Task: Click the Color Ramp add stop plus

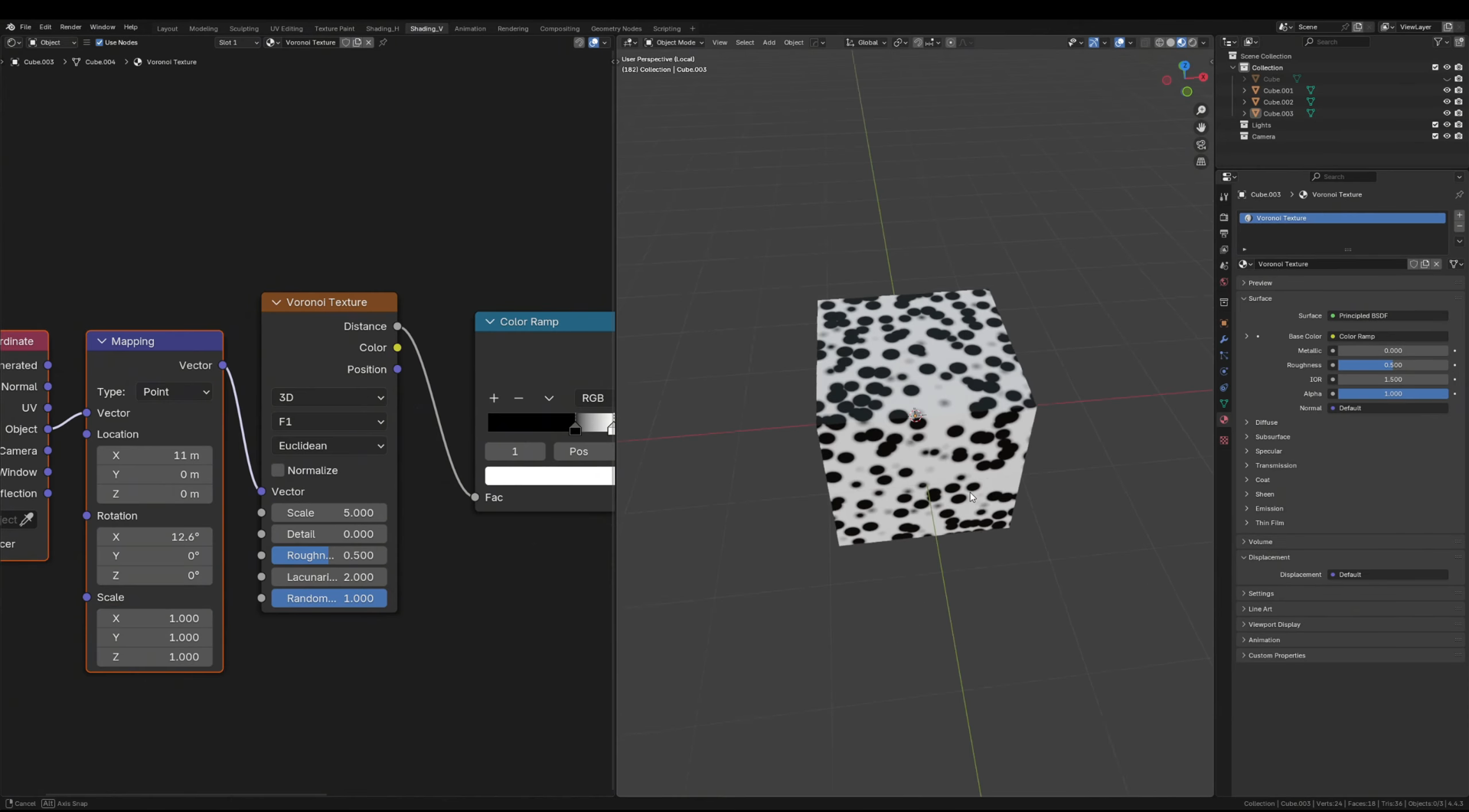Action: tap(494, 398)
